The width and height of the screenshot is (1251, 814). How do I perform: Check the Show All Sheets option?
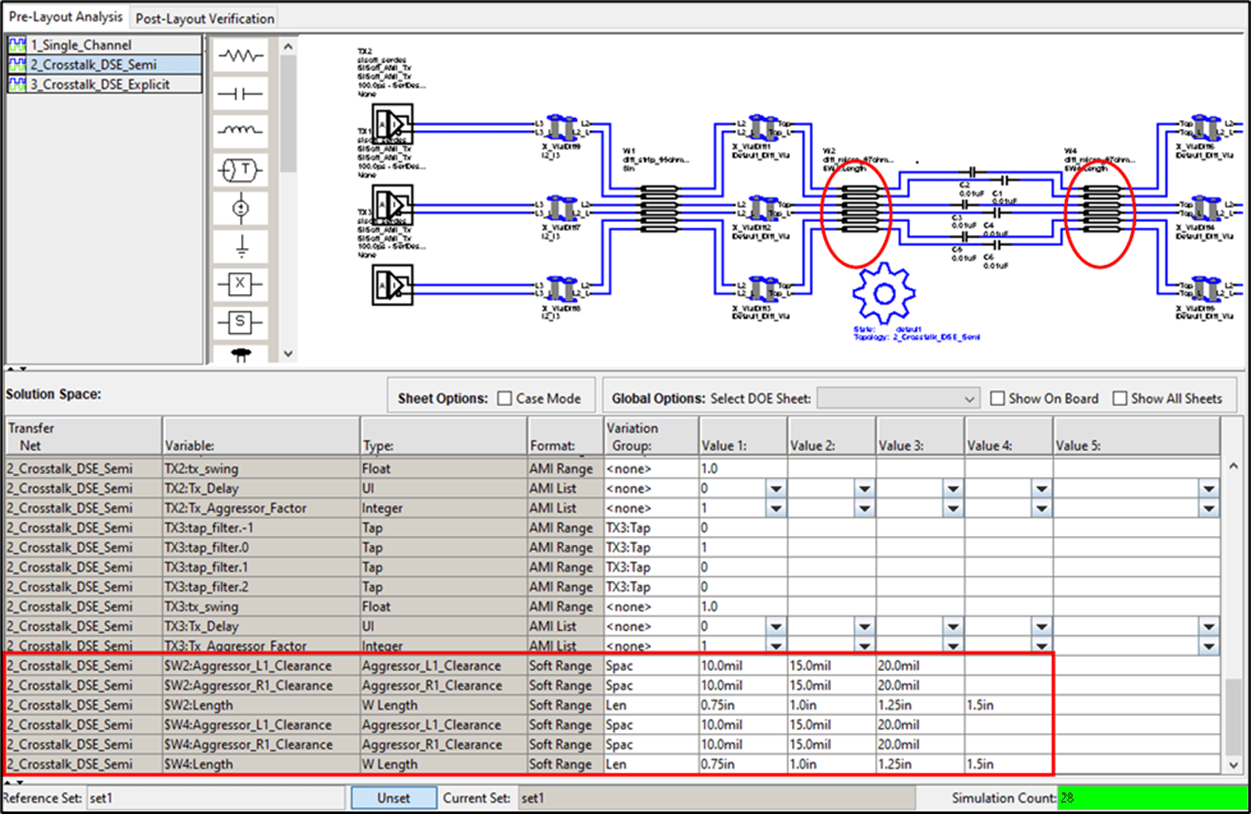[1120, 398]
